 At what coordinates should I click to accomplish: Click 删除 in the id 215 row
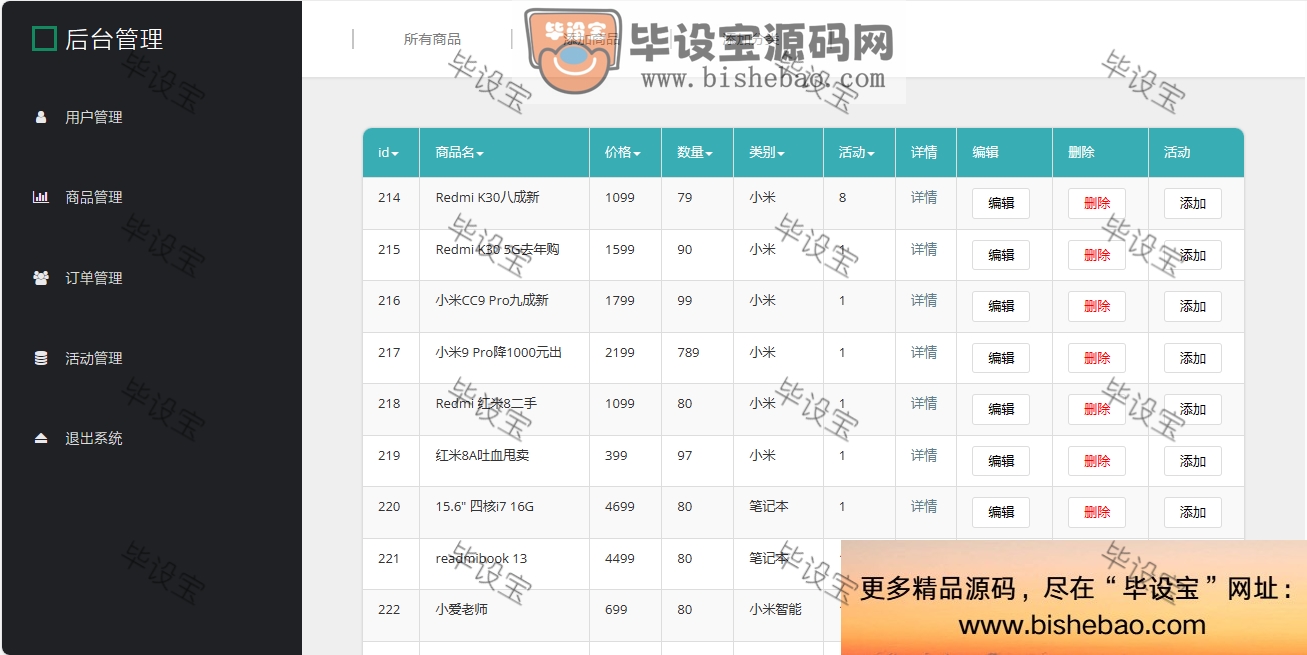coord(1097,255)
